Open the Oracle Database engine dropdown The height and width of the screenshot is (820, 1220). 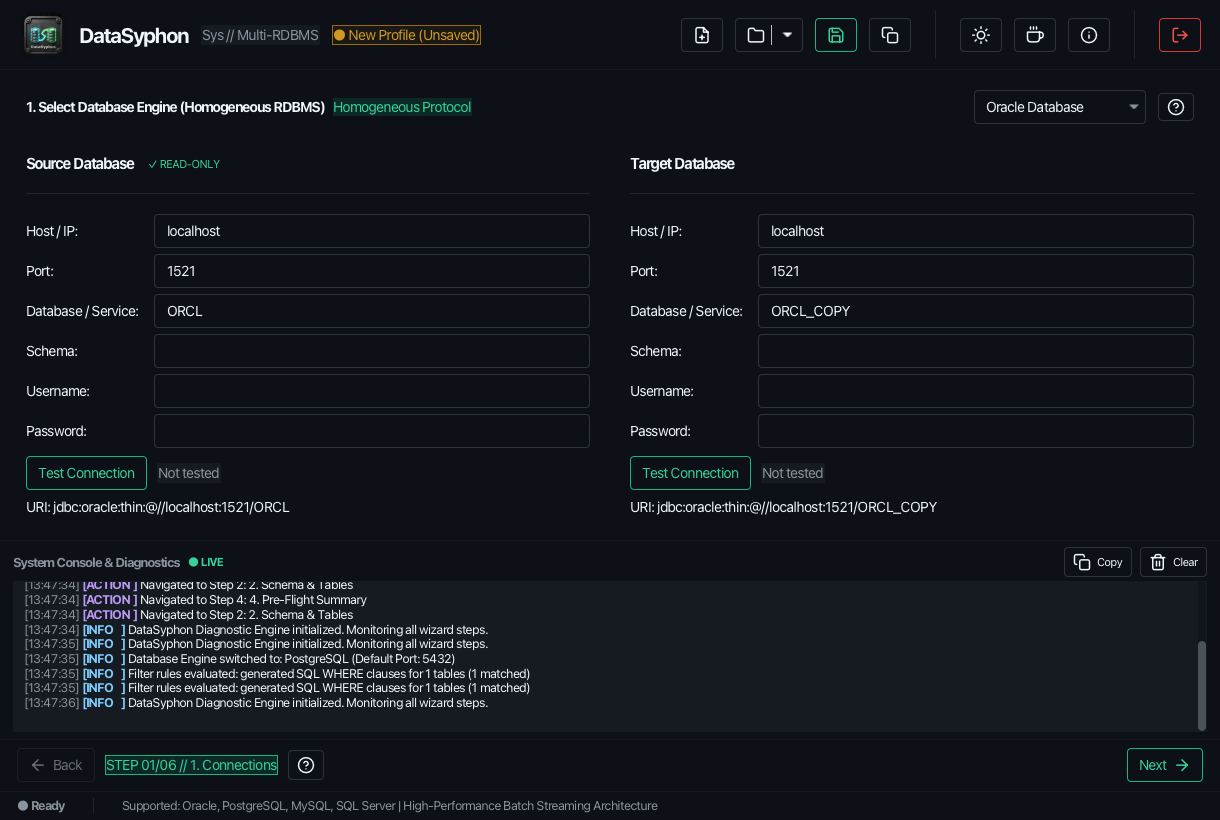[x=1060, y=107]
